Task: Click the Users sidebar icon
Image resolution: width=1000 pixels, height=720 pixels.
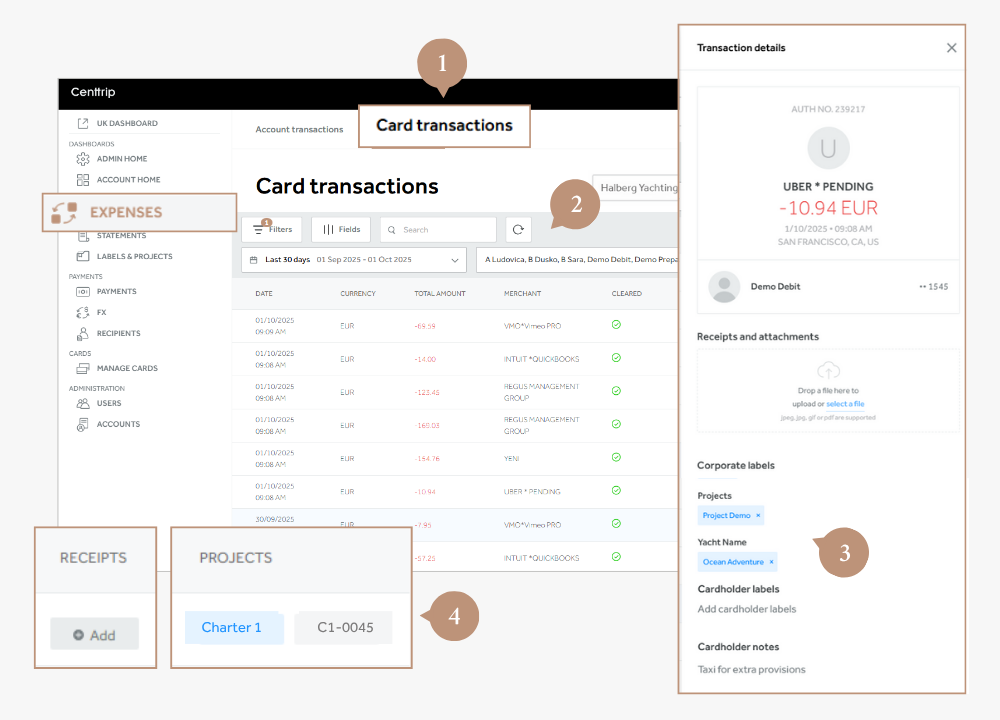Action: (x=83, y=404)
